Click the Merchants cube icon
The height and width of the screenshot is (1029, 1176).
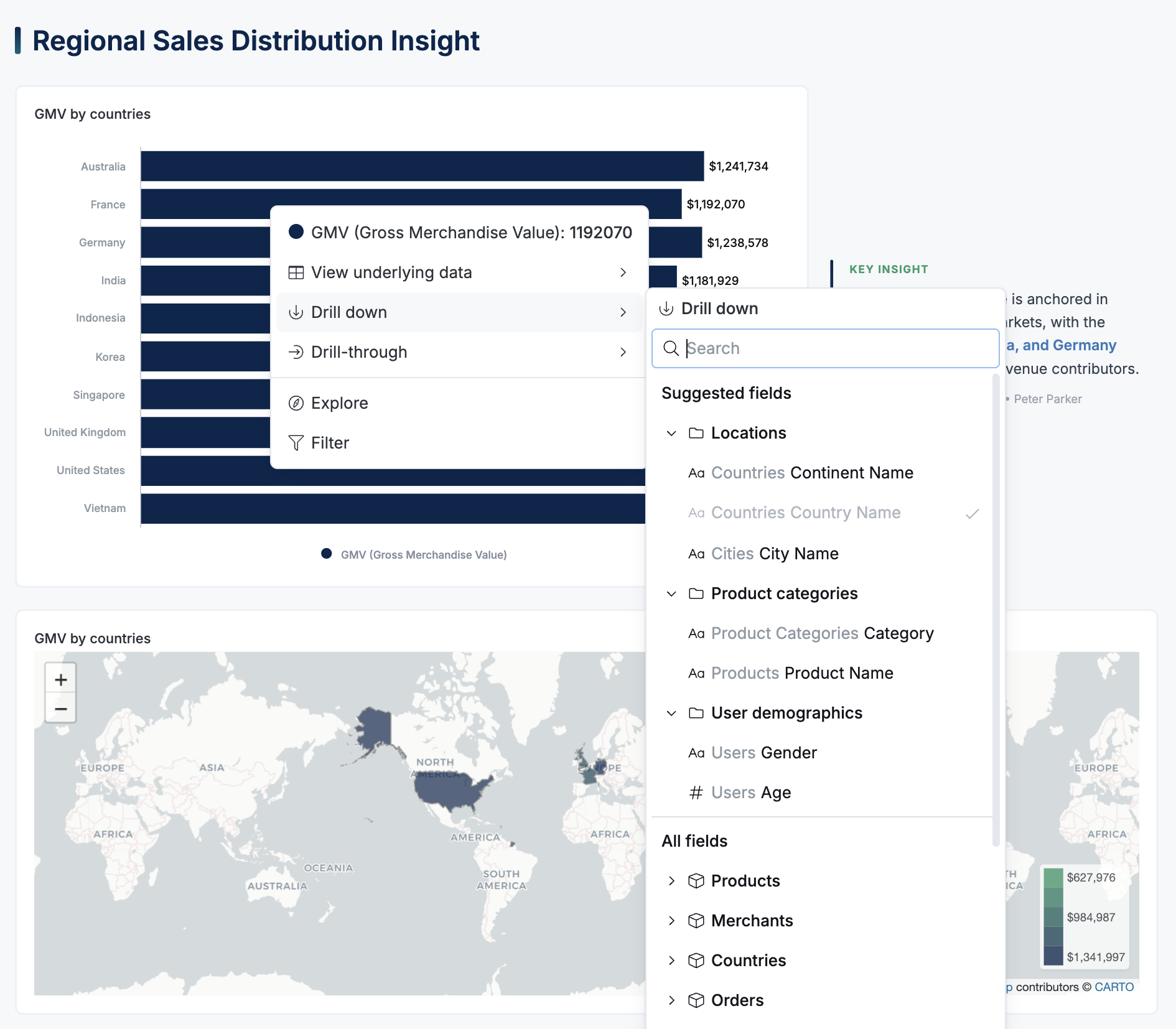pos(696,921)
